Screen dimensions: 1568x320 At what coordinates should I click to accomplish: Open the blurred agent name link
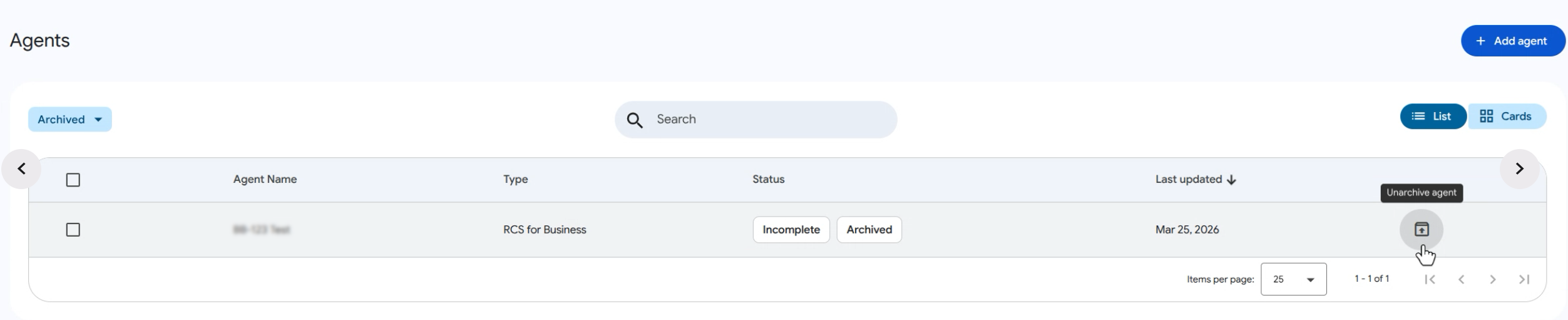(x=261, y=230)
